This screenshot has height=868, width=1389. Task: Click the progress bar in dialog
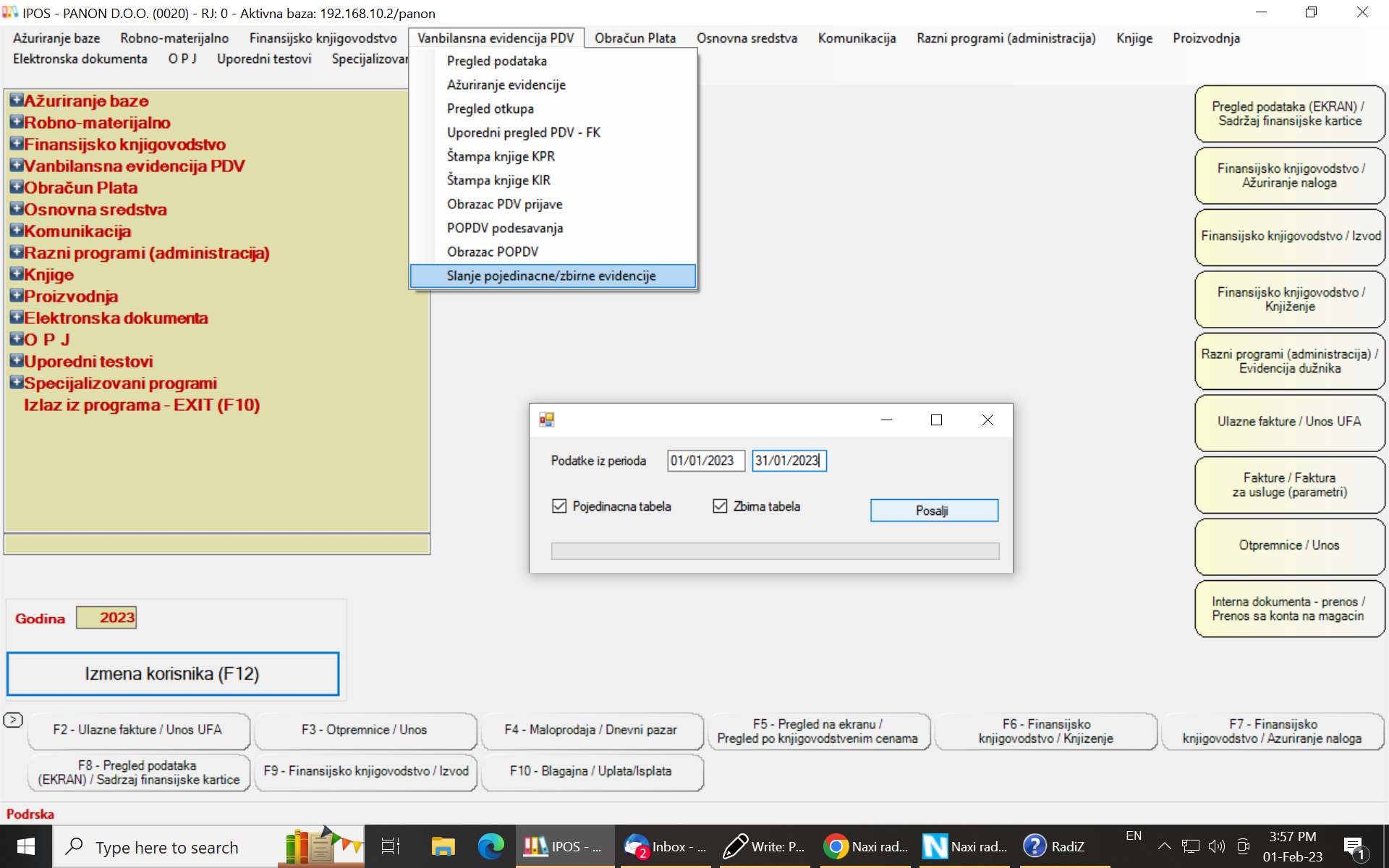[775, 551]
